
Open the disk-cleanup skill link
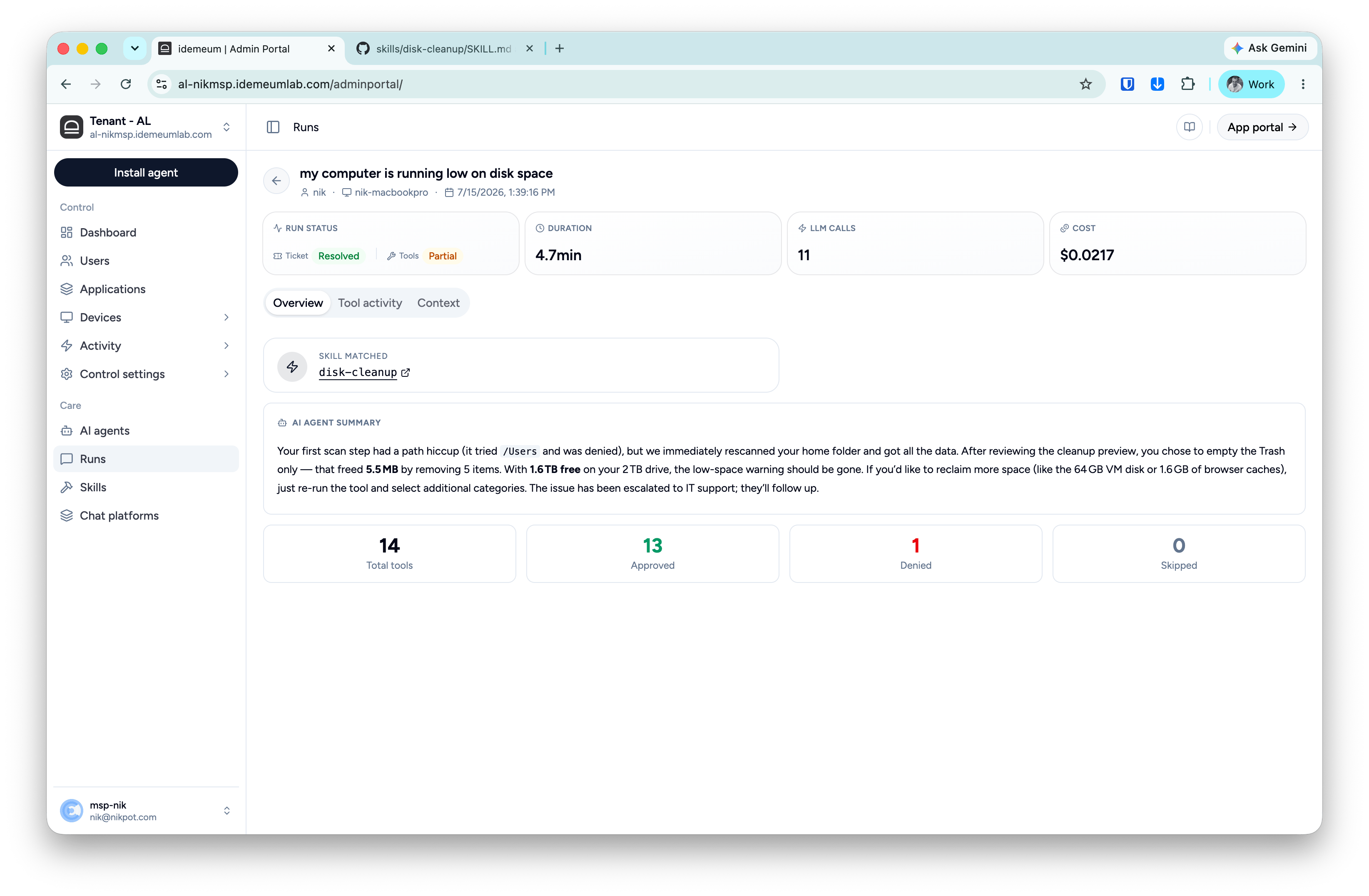pyautogui.click(x=357, y=372)
